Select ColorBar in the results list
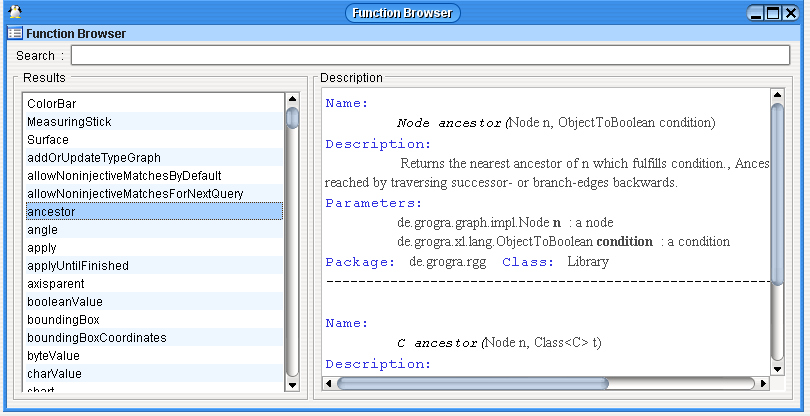Screen dimensions: 810x416 pyautogui.click(x=52, y=104)
